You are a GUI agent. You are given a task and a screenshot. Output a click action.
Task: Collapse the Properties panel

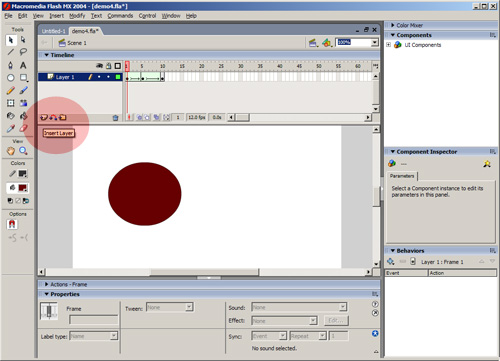pyautogui.click(x=47, y=294)
